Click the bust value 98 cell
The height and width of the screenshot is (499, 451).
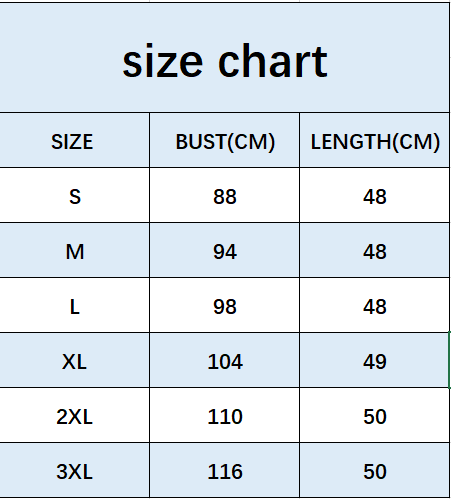tap(225, 305)
